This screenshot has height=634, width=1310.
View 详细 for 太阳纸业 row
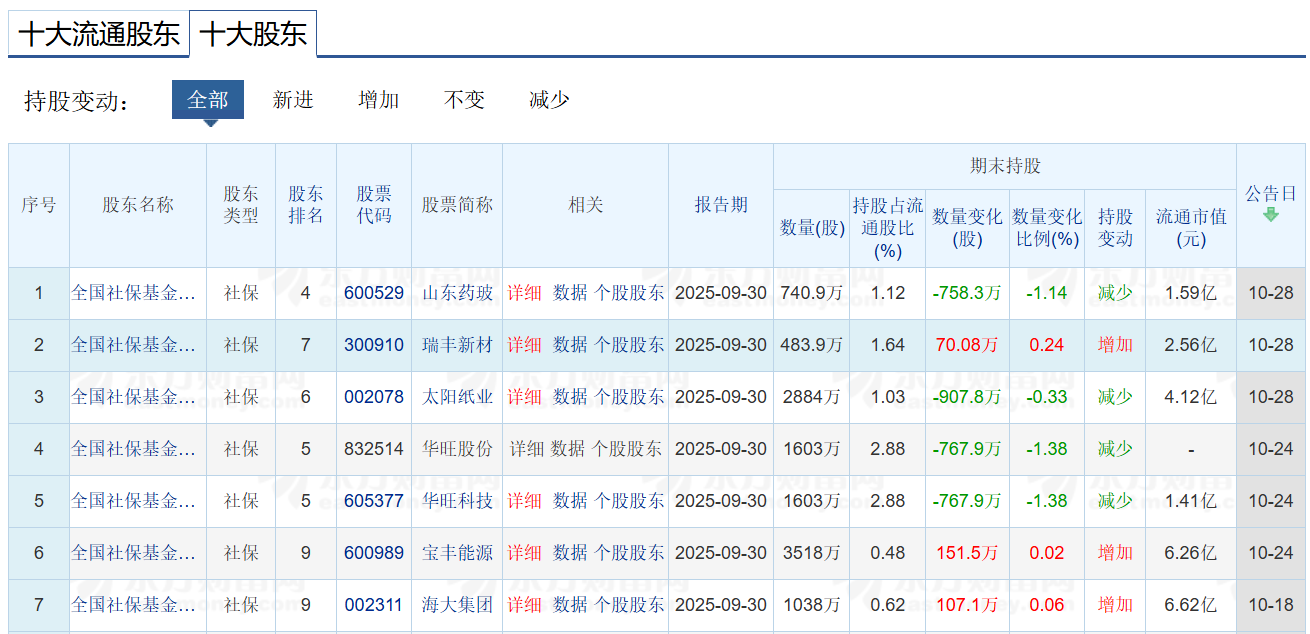tap(524, 397)
